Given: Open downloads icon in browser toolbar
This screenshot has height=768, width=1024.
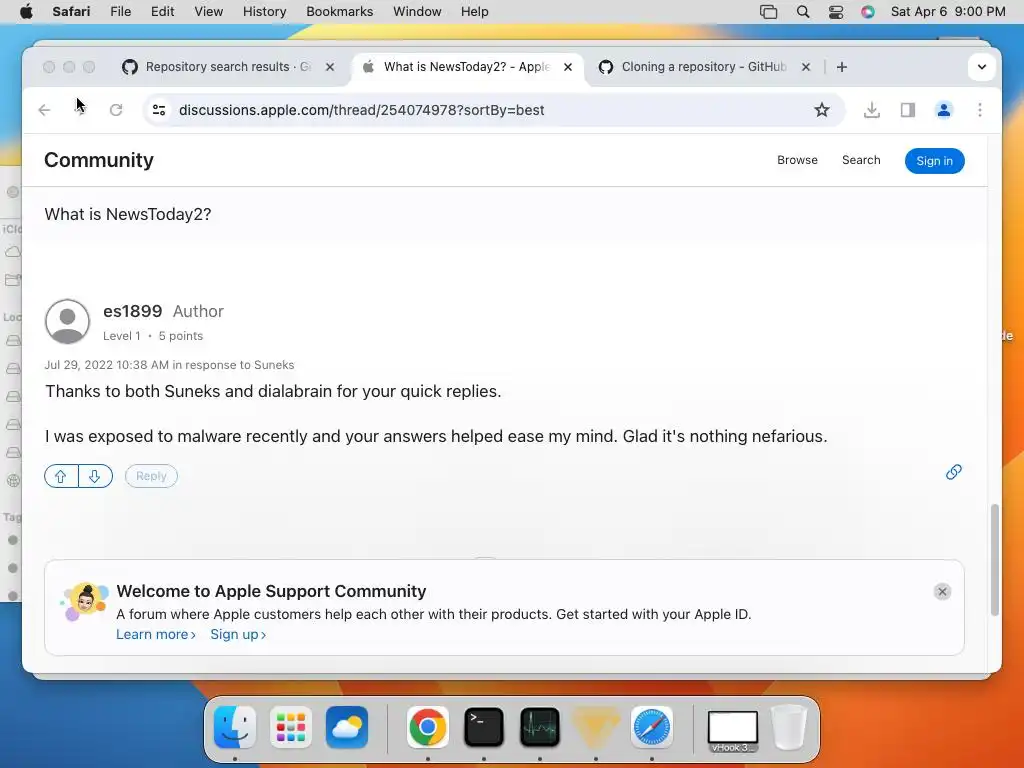Looking at the screenshot, I should [x=871, y=110].
